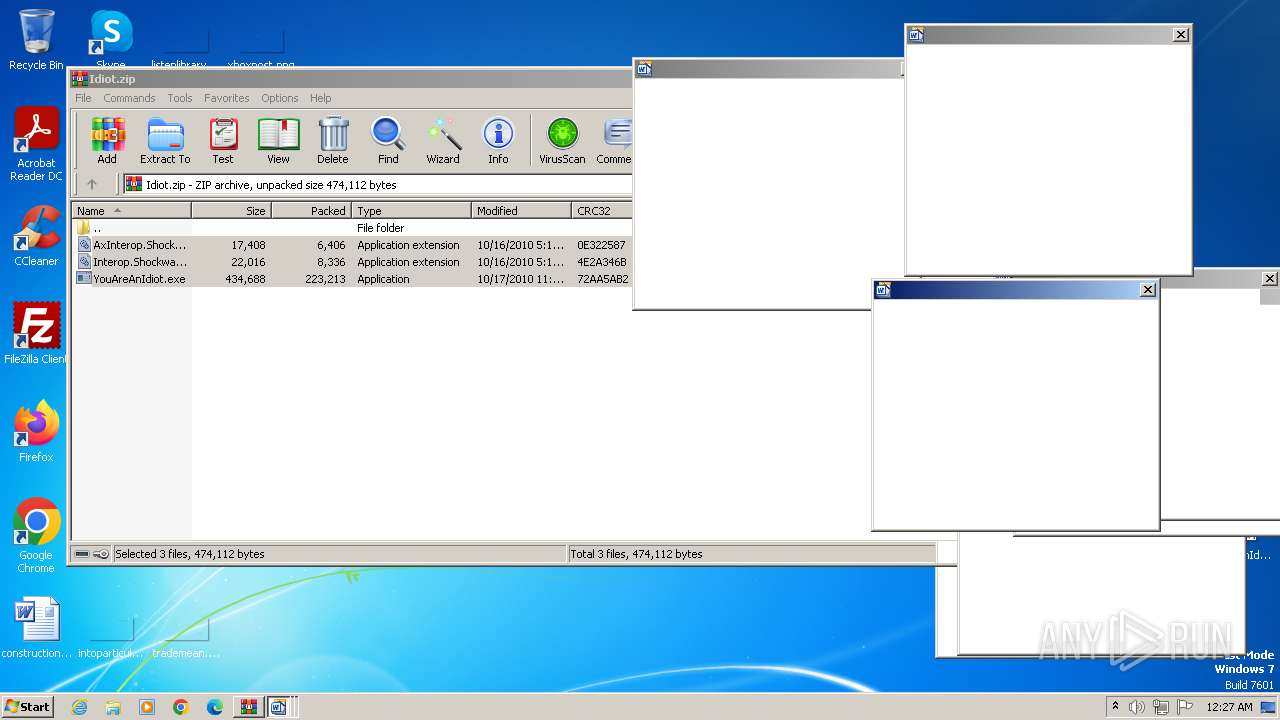
Task: Click the volume speaker tray icon
Action: coord(1136,707)
